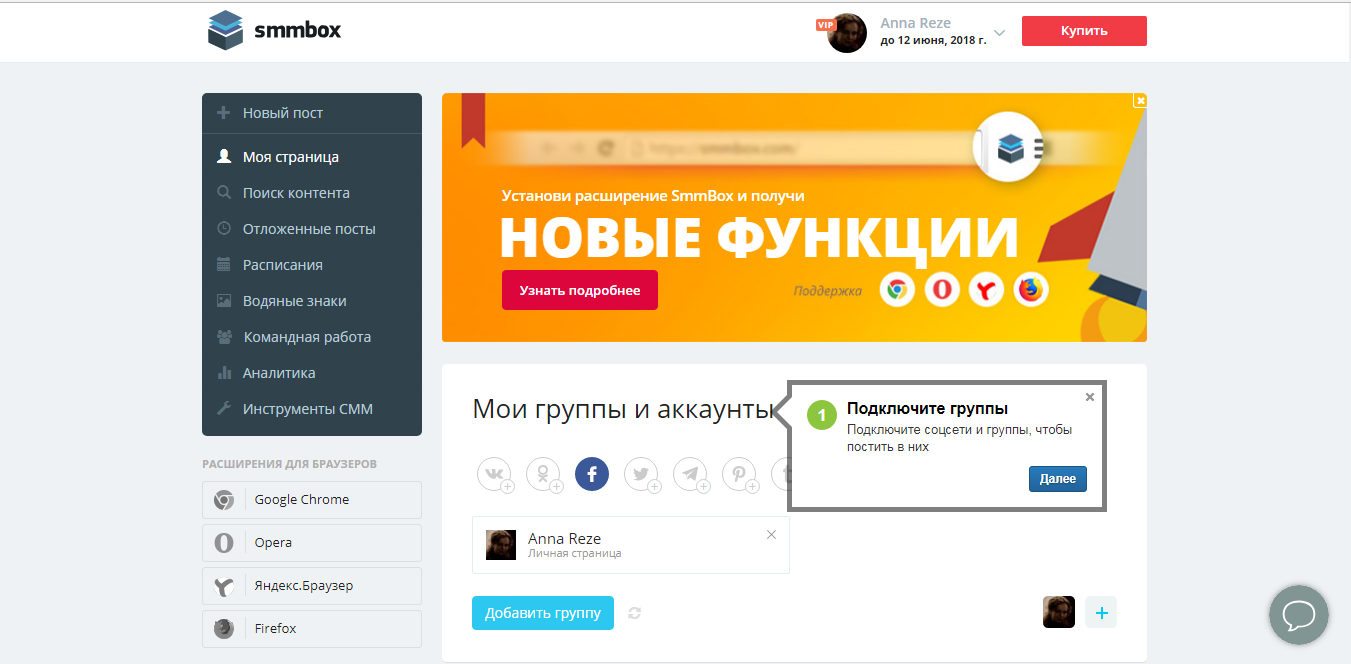Open the account dropdown for Anna Reze
Image resolution: width=1351 pixels, height=664 pixels.
tap(997, 33)
